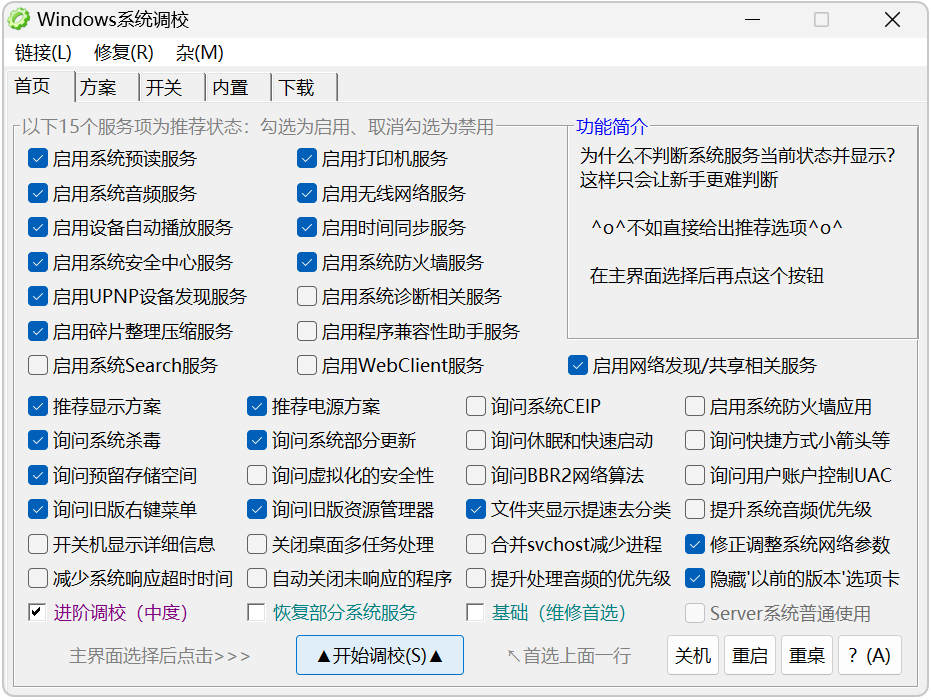Image resolution: width=931 pixels, height=700 pixels.
Task: Enable 启用系统Search服务
Action: coord(38,365)
